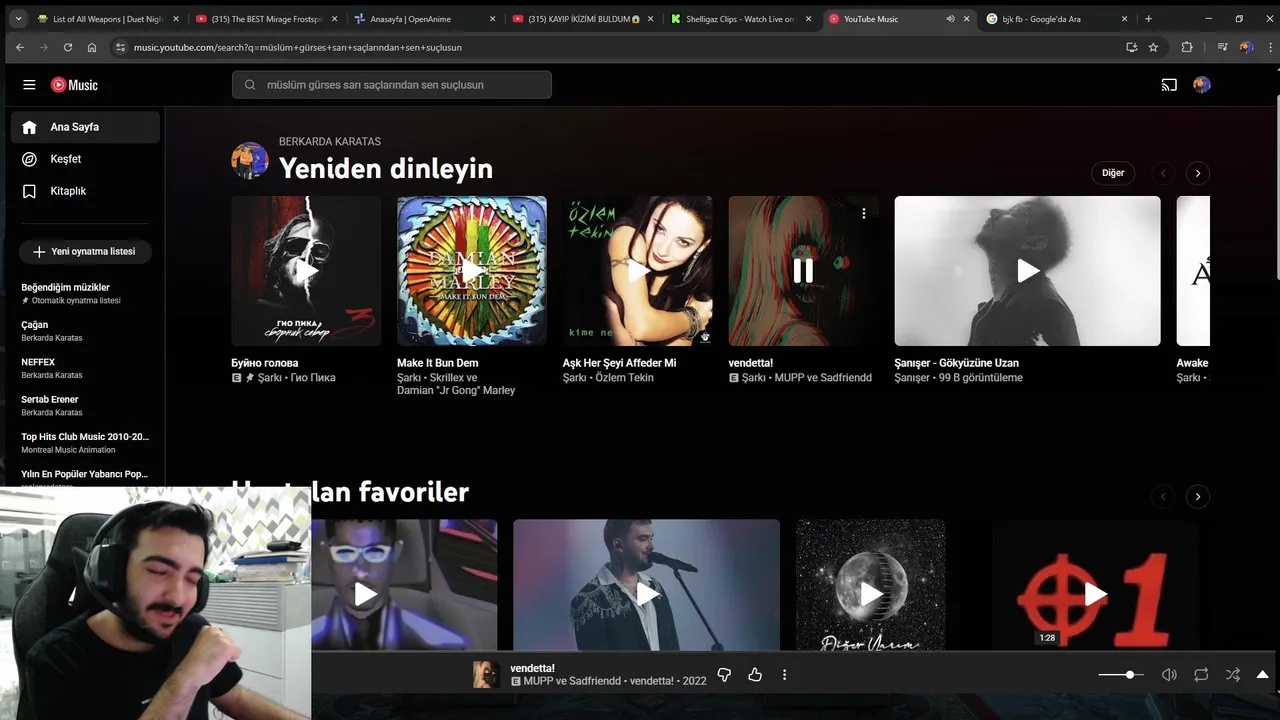The height and width of the screenshot is (720, 1280).
Task: Open player bar more actions menu
Action: point(784,675)
